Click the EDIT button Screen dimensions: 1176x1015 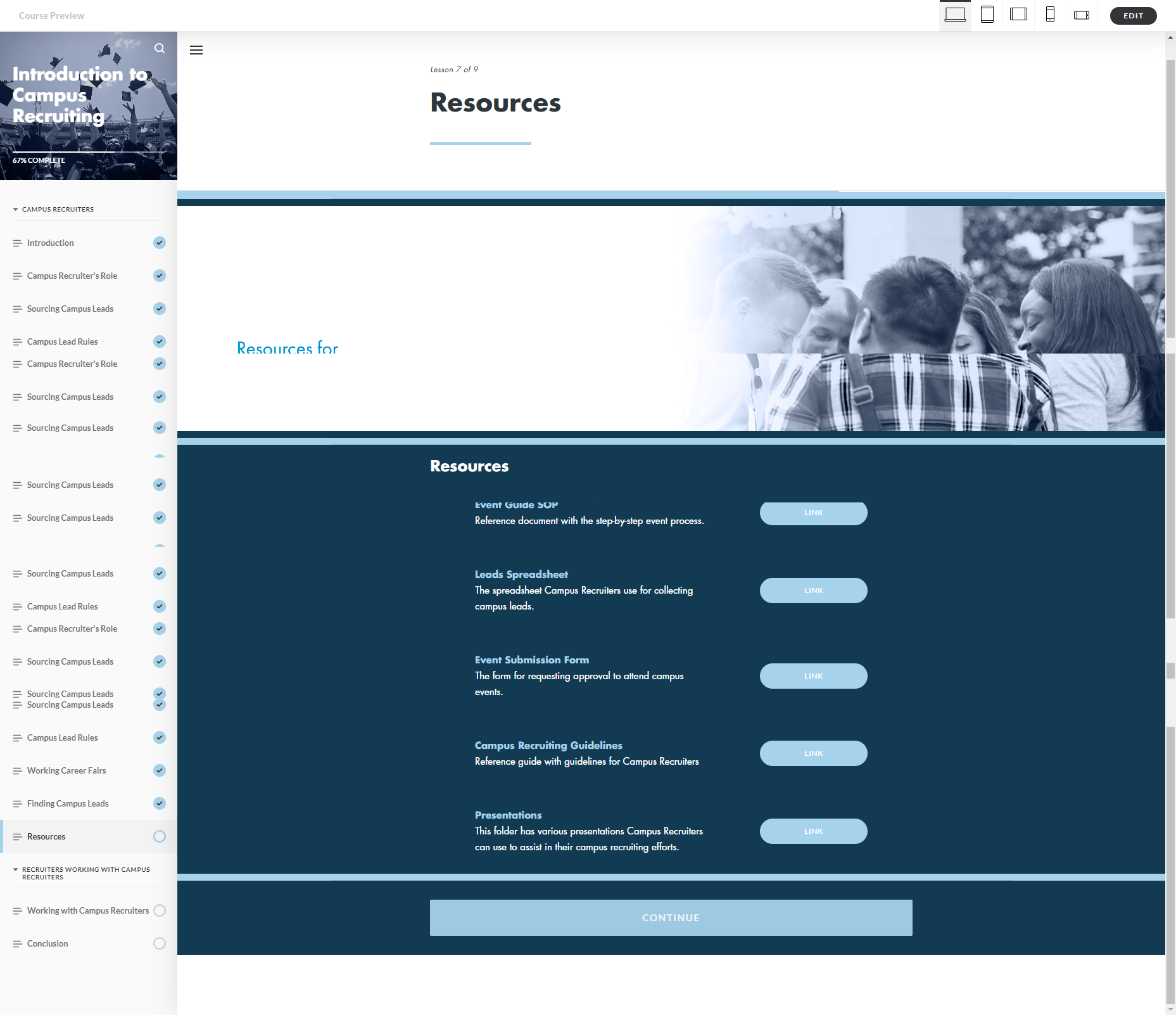[x=1133, y=16]
